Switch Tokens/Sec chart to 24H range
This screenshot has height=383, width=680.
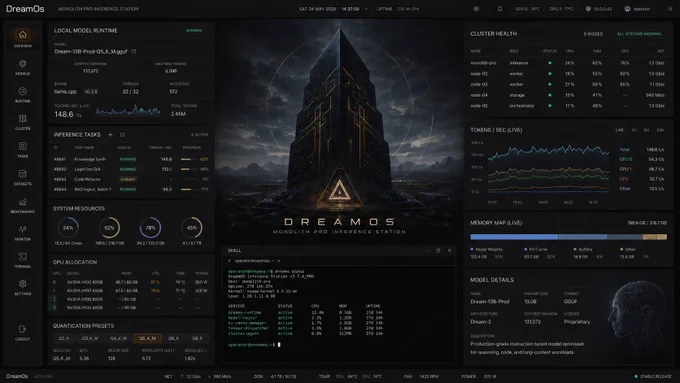point(660,130)
